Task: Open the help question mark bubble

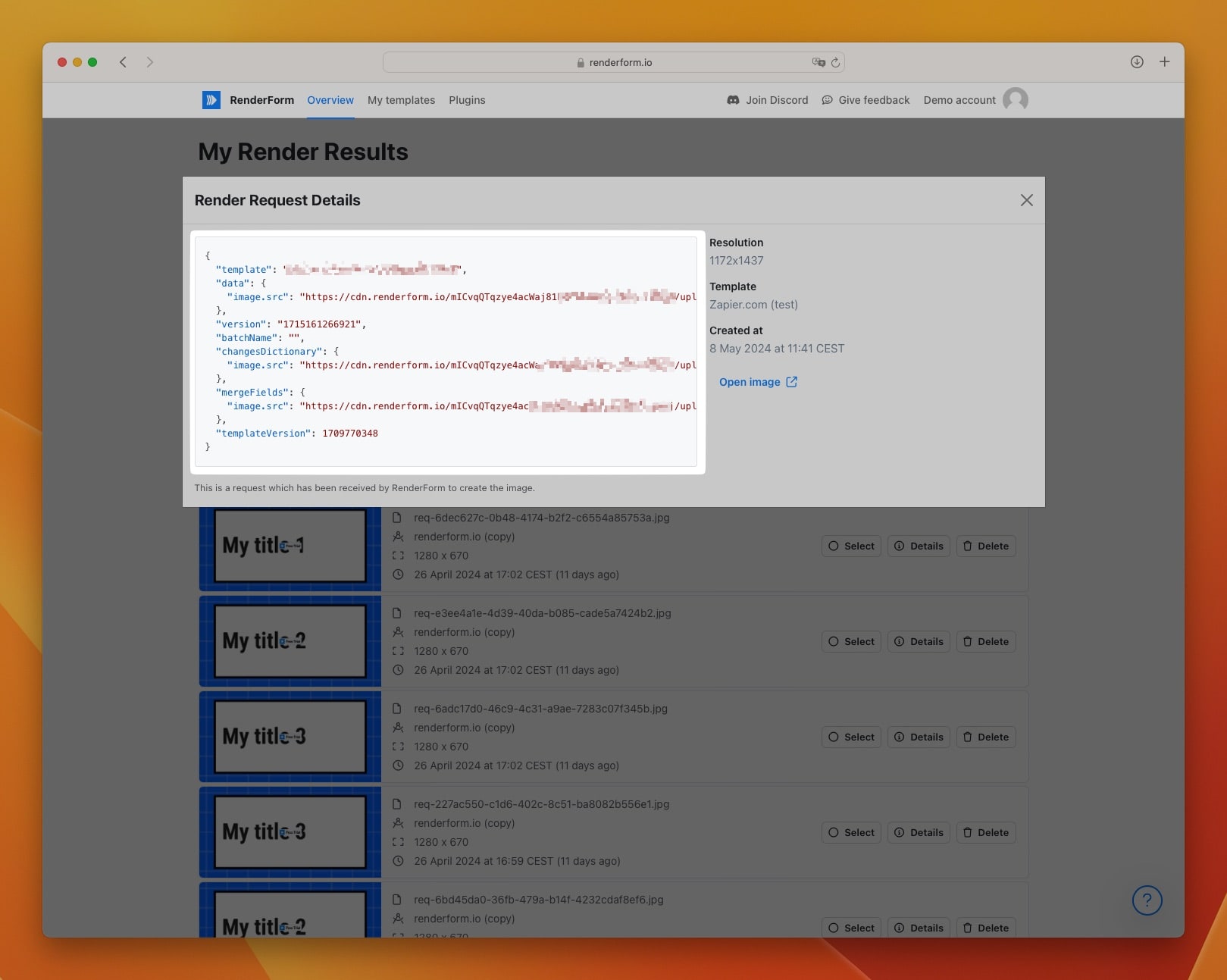Action: tap(1147, 900)
